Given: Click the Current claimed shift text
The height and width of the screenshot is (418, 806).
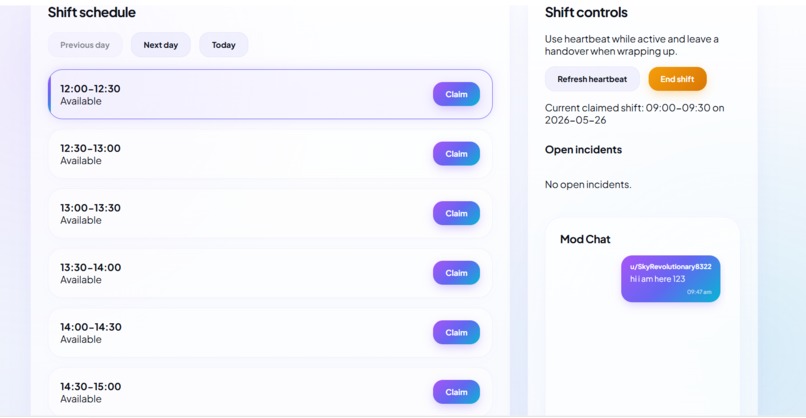Looking at the screenshot, I should tap(634, 114).
